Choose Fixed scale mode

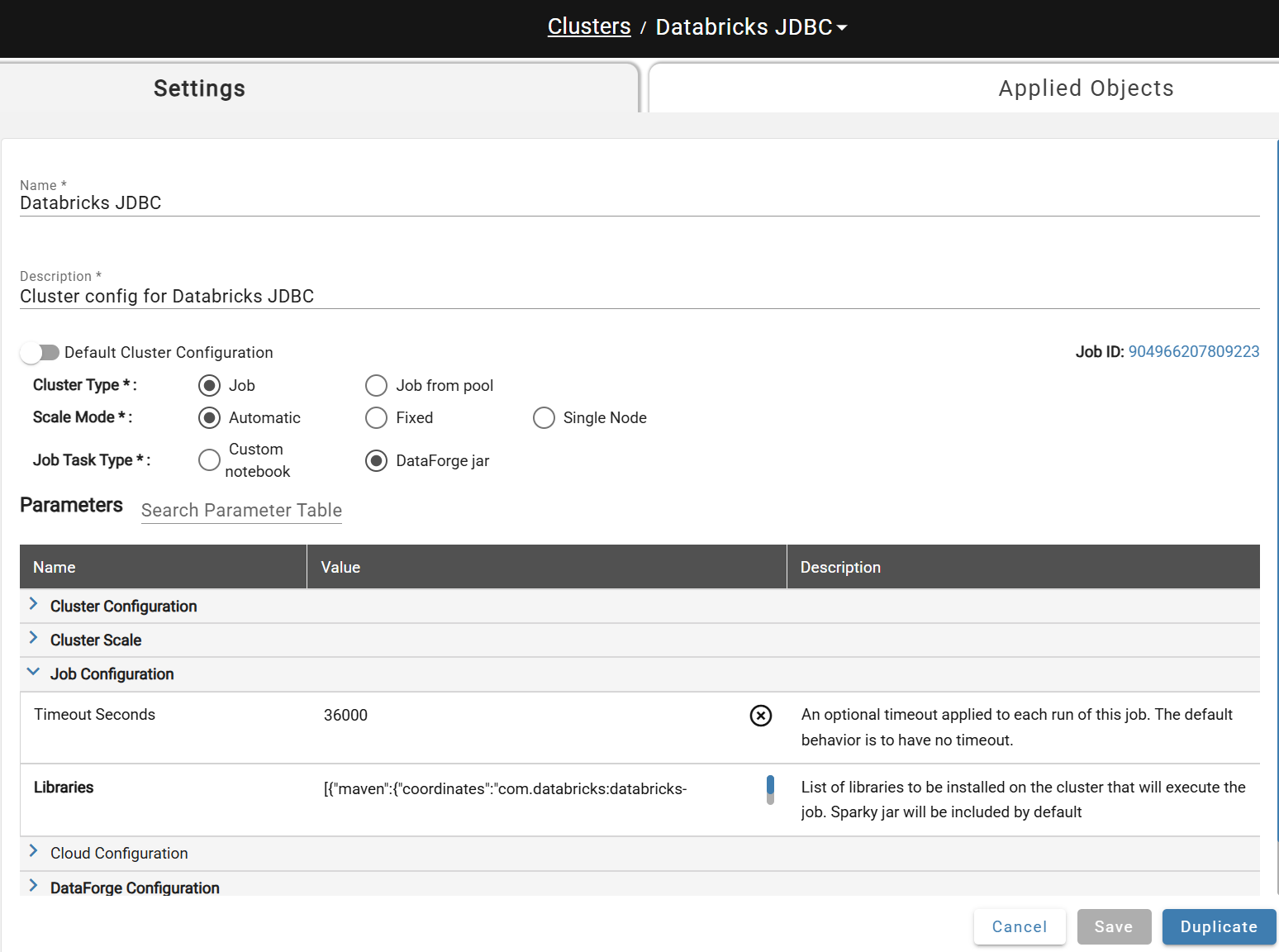point(376,418)
